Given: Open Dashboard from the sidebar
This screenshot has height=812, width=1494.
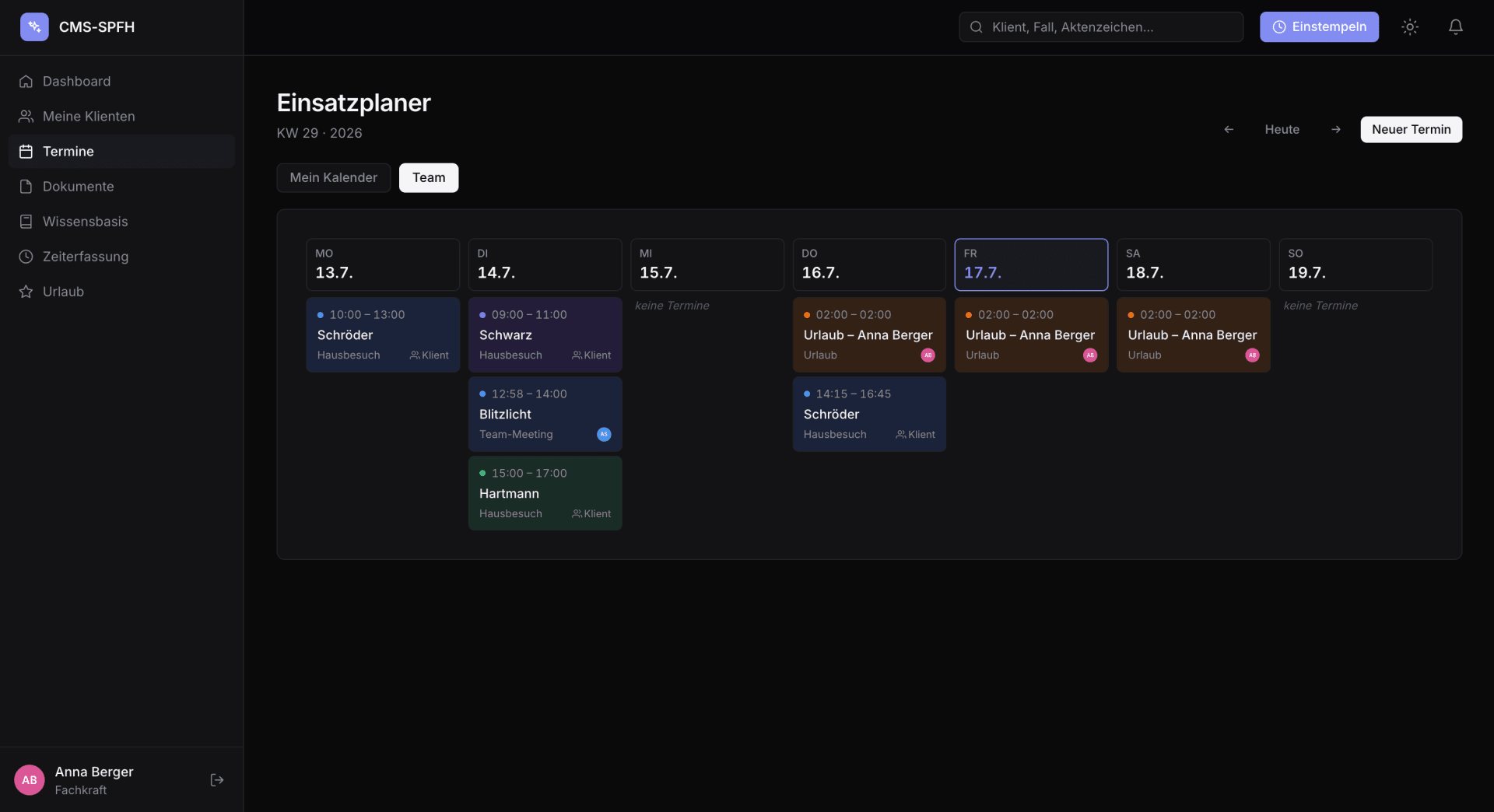Looking at the screenshot, I should (121, 81).
